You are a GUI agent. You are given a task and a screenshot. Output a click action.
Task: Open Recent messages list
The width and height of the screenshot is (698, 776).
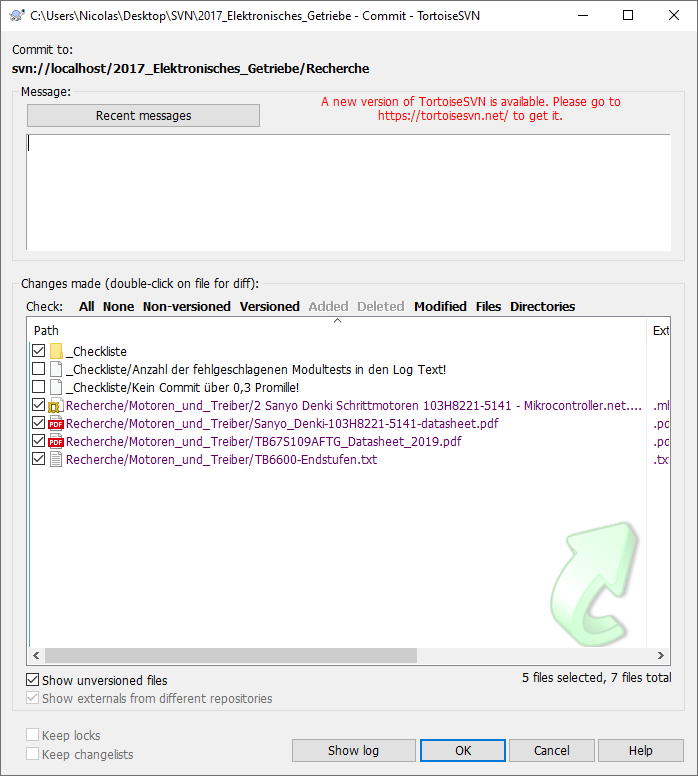144,115
